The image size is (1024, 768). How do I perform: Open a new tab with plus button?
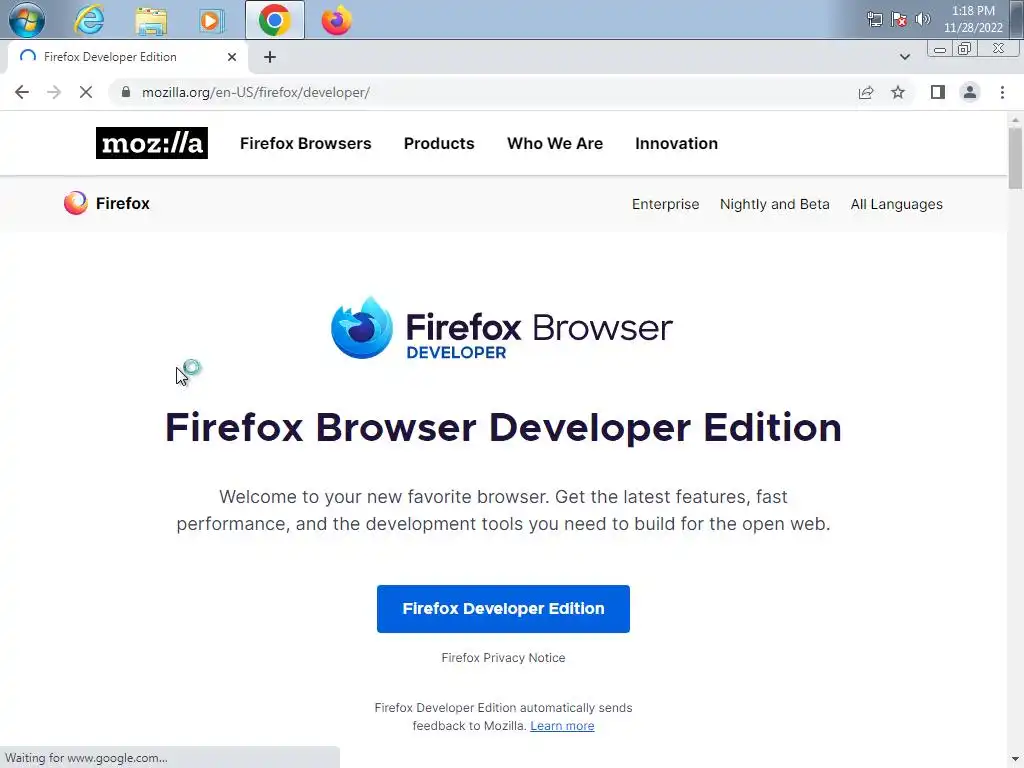click(270, 57)
